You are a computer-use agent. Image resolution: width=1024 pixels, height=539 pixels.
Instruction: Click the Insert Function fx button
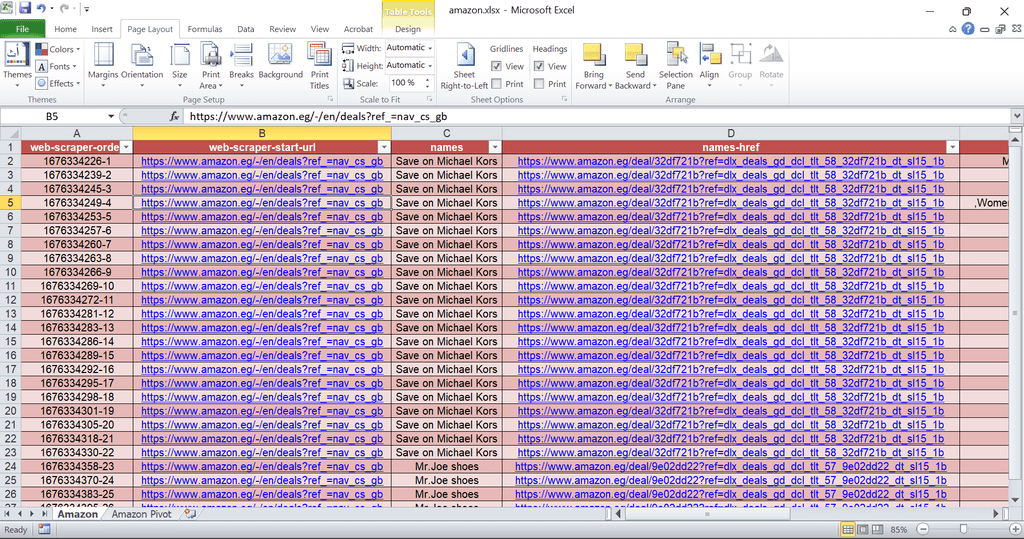point(174,116)
